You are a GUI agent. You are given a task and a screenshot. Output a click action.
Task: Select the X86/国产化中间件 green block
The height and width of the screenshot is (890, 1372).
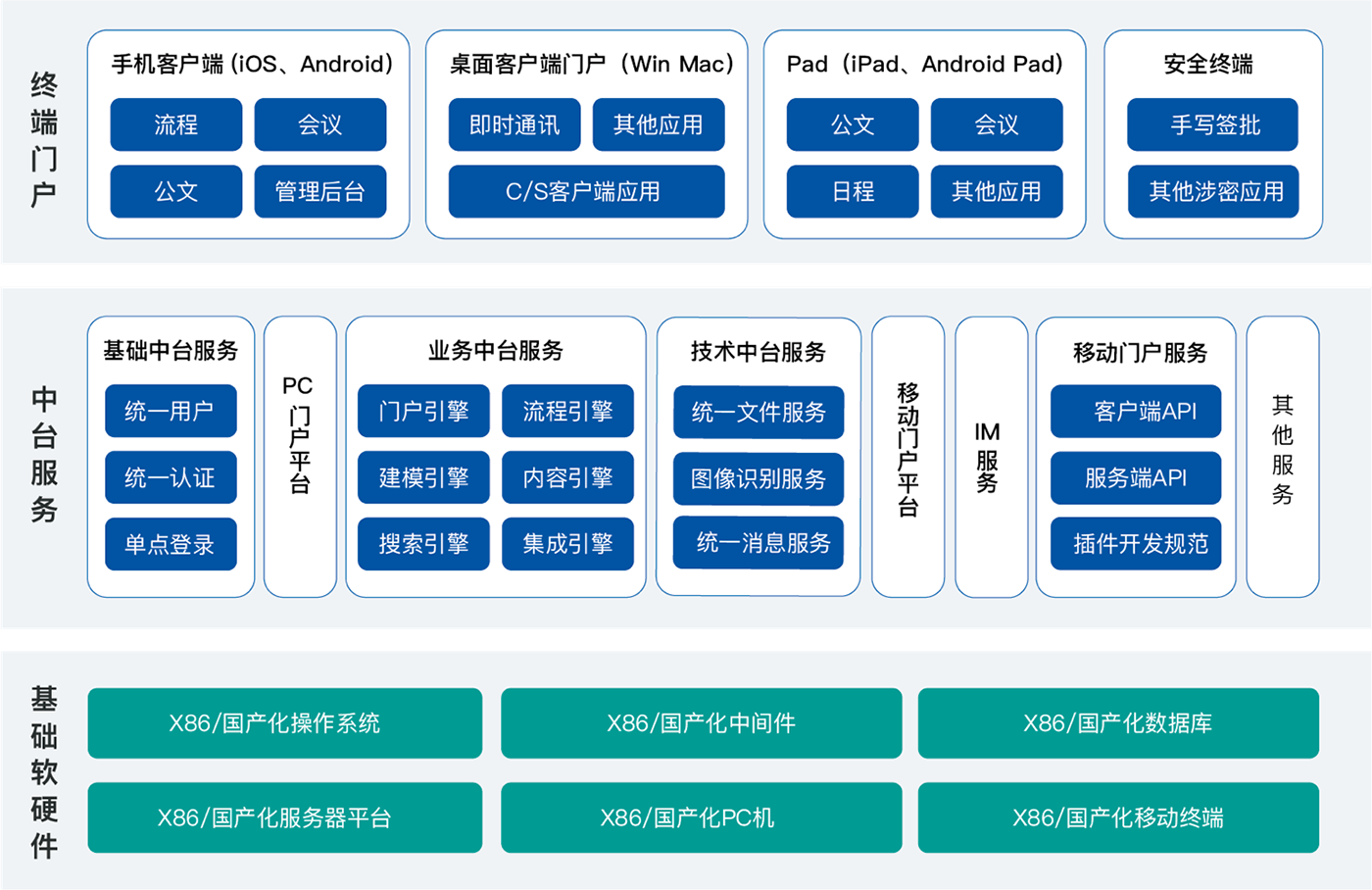[x=701, y=723]
